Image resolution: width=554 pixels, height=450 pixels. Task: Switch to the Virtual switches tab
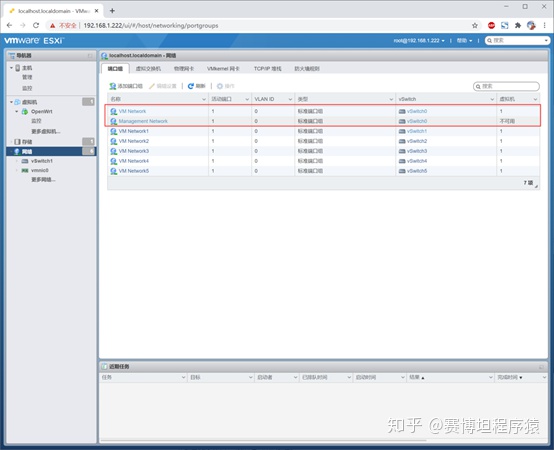[x=148, y=69]
